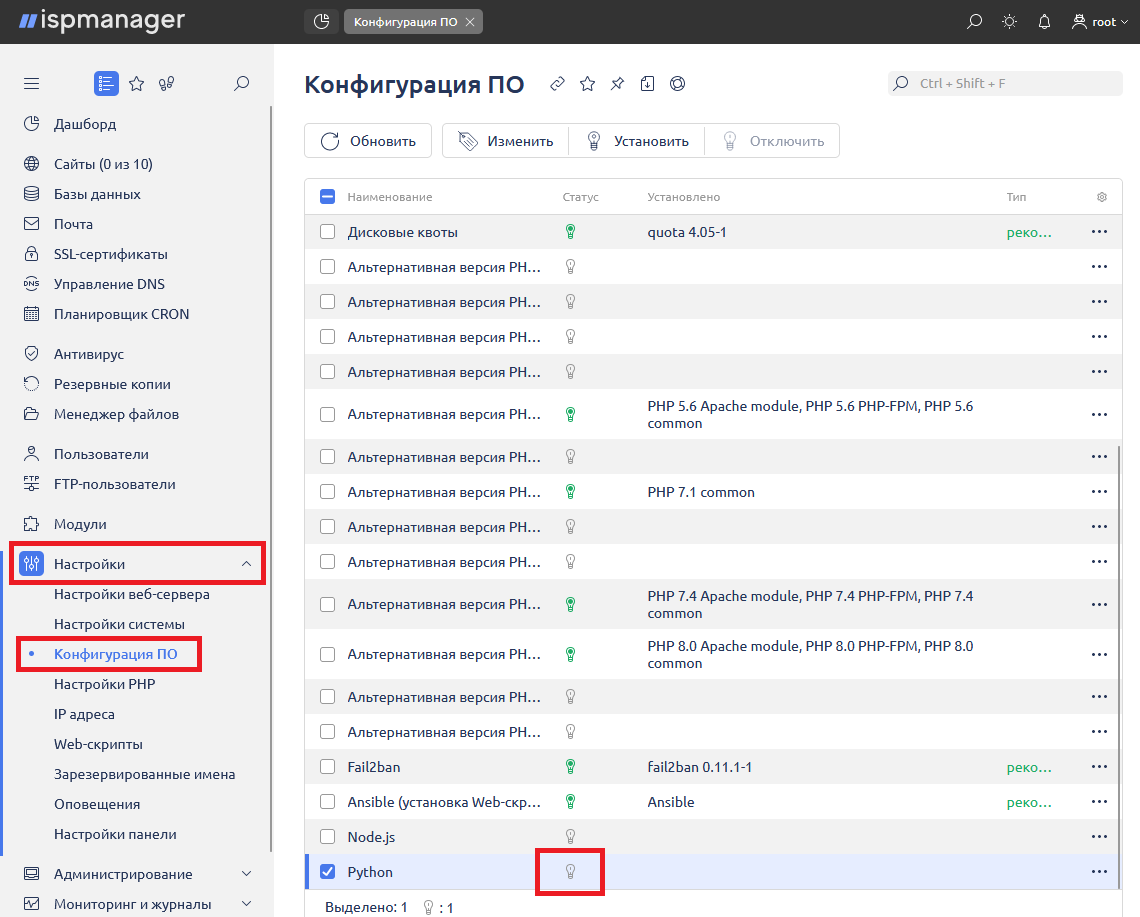The image size is (1140, 917).
Task: Click the Установить button
Action: pyautogui.click(x=637, y=141)
